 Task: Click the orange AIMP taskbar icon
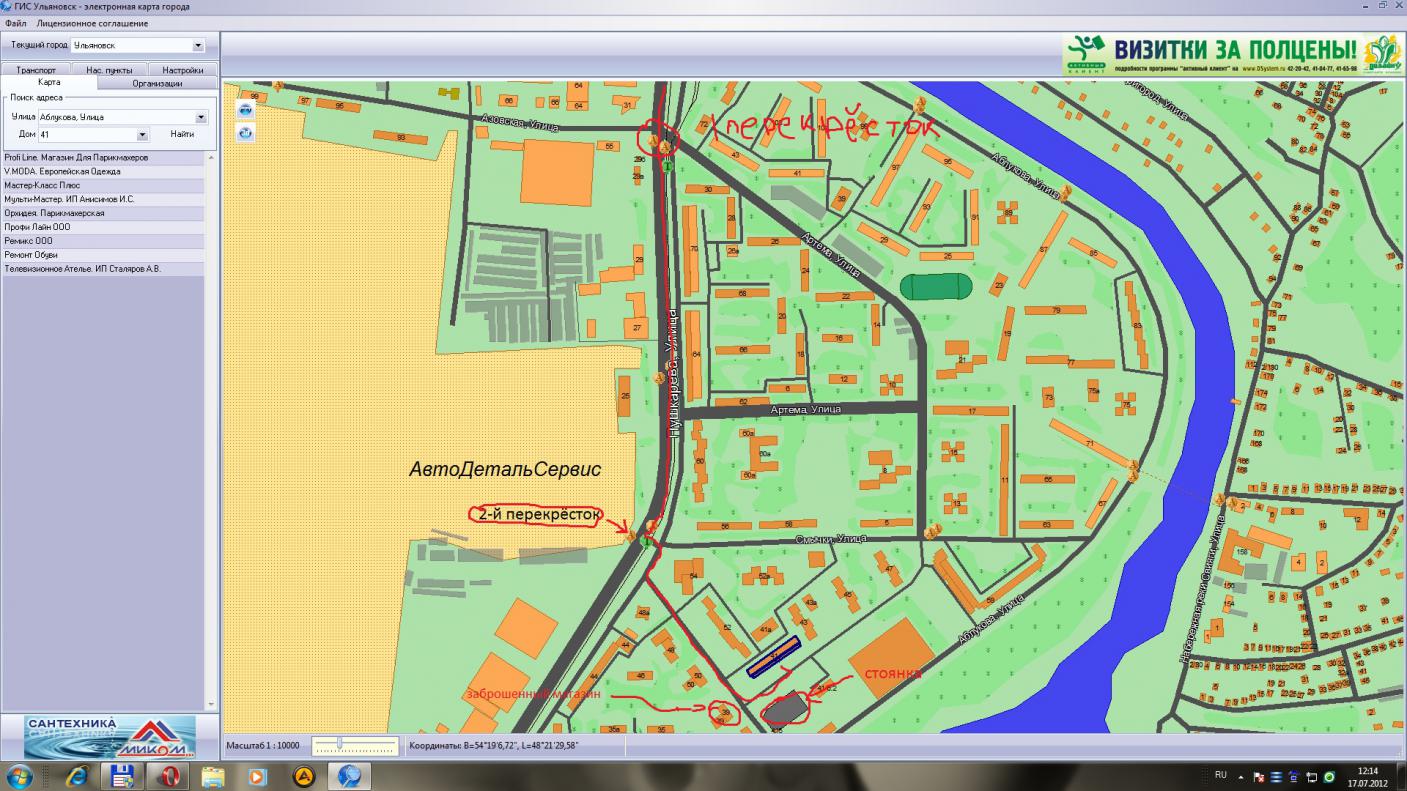[x=304, y=776]
